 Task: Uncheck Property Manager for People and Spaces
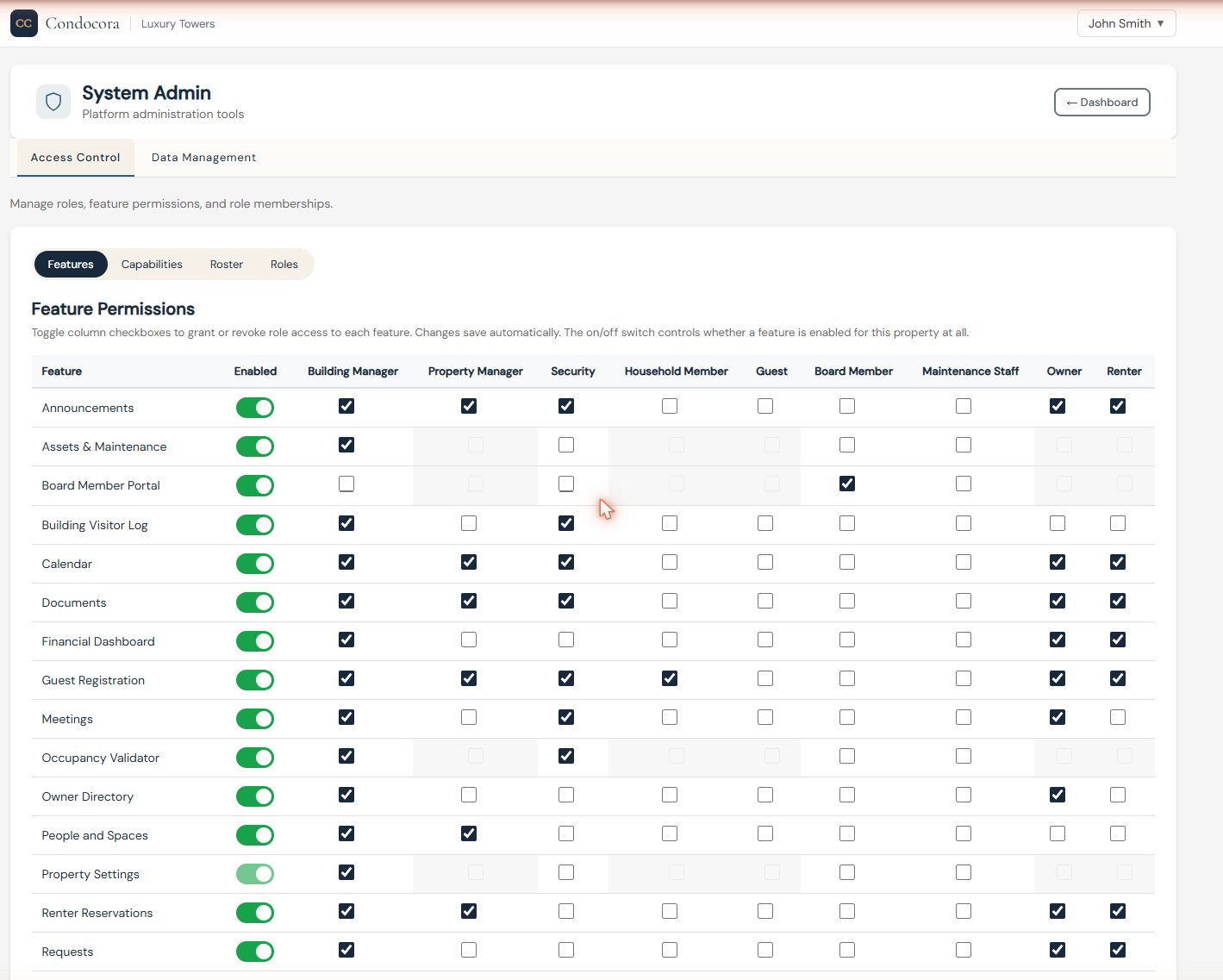pyautogui.click(x=469, y=833)
